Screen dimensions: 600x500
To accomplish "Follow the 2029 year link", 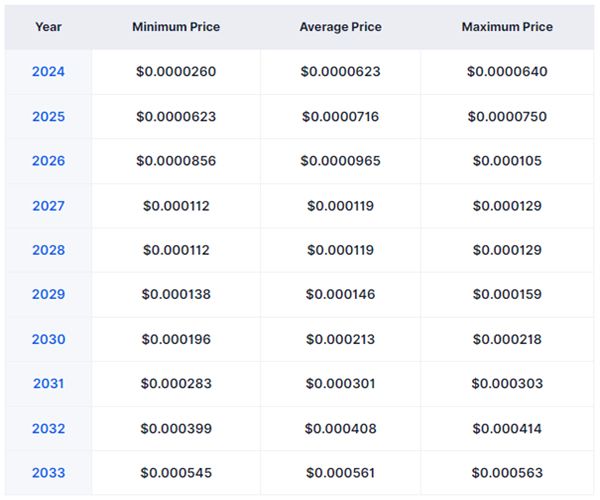I will pyautogui.click(x=48, y=295).
